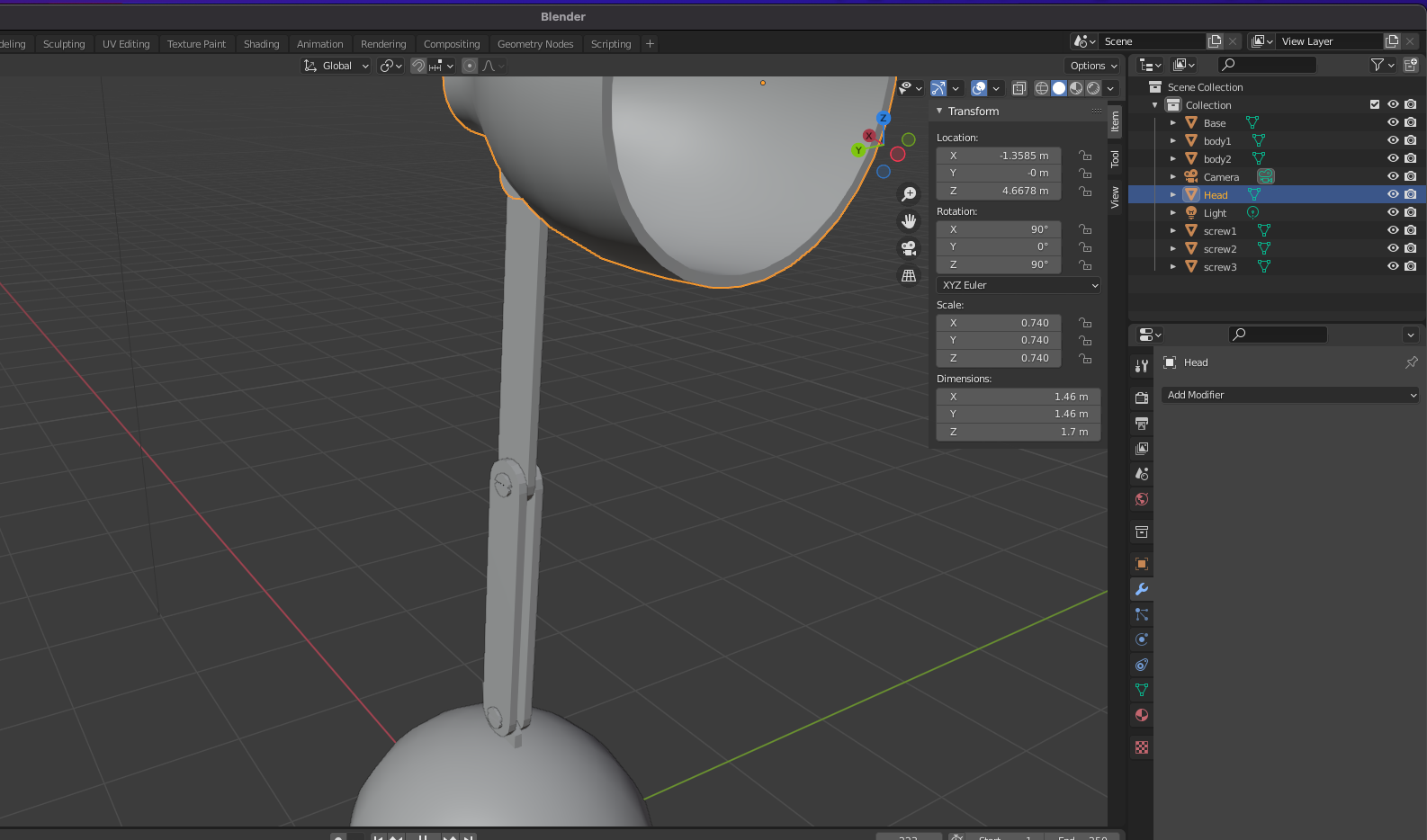Viewport: 1427px width, 840px height.
Task: Switch to the Sculpting workspace tab
Action: 64,44
